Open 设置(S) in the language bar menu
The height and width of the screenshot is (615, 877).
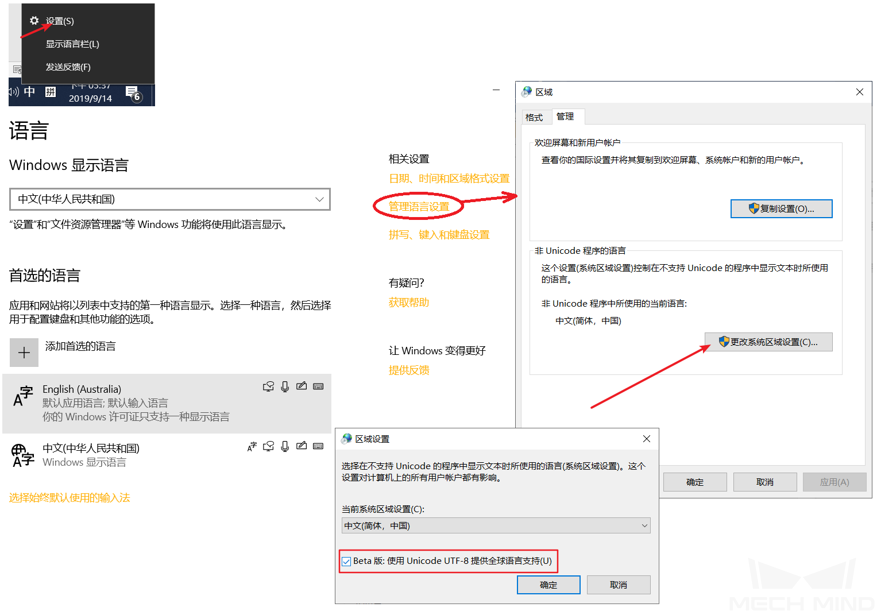tap(60, 21)
